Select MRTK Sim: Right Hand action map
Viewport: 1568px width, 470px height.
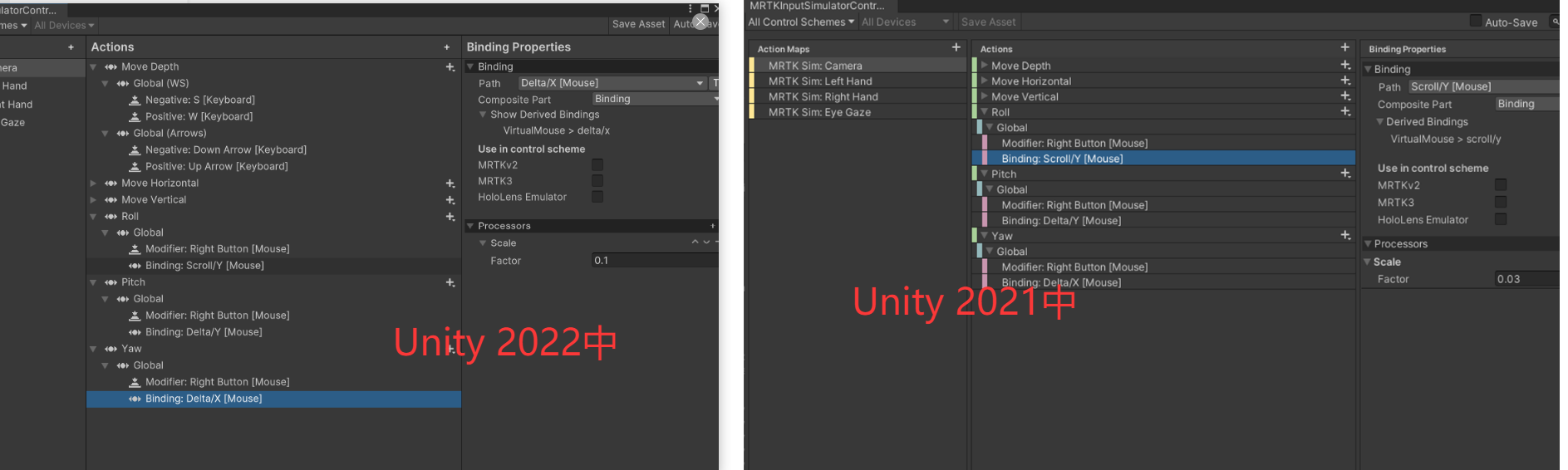pos(858,96)
